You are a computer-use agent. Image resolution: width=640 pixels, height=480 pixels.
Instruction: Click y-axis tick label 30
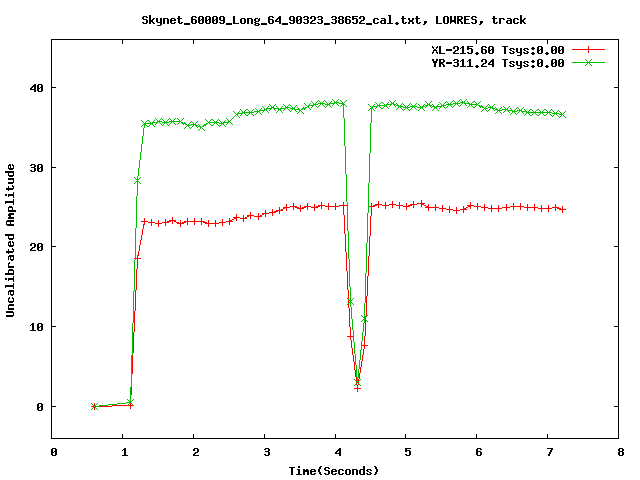[x=37, y=168]
